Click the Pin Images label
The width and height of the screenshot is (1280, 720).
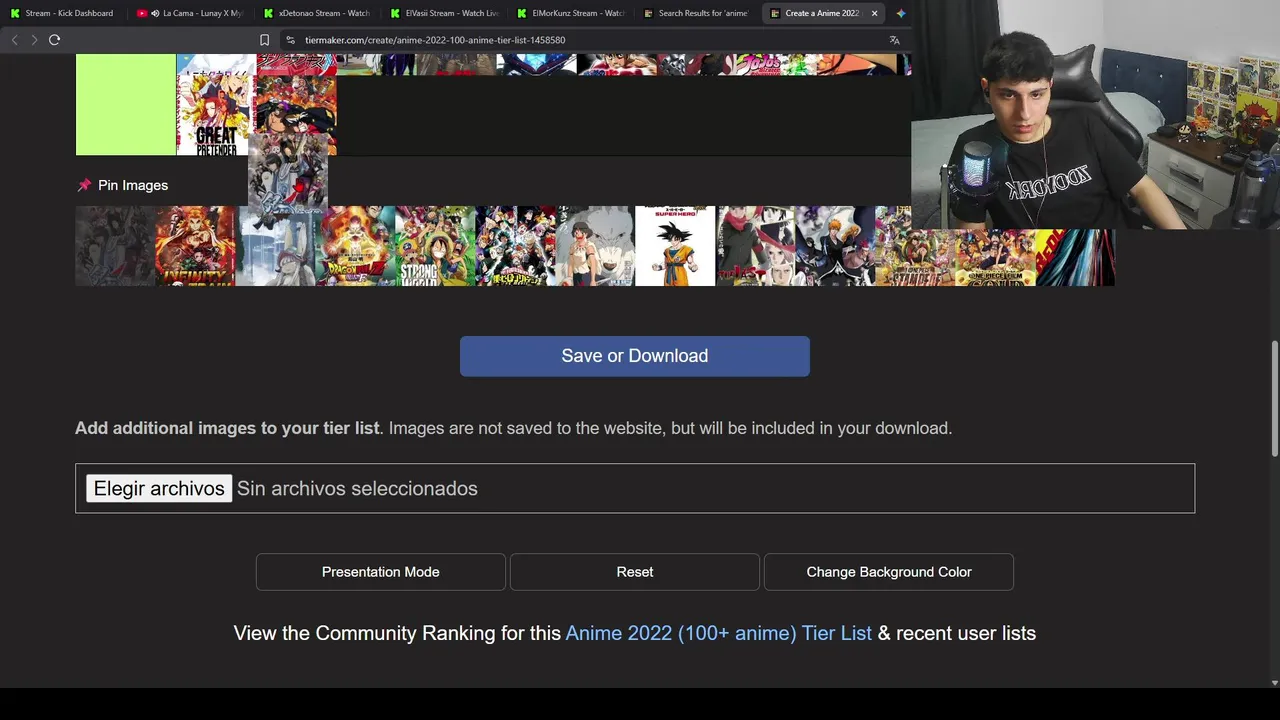(133, 185)
